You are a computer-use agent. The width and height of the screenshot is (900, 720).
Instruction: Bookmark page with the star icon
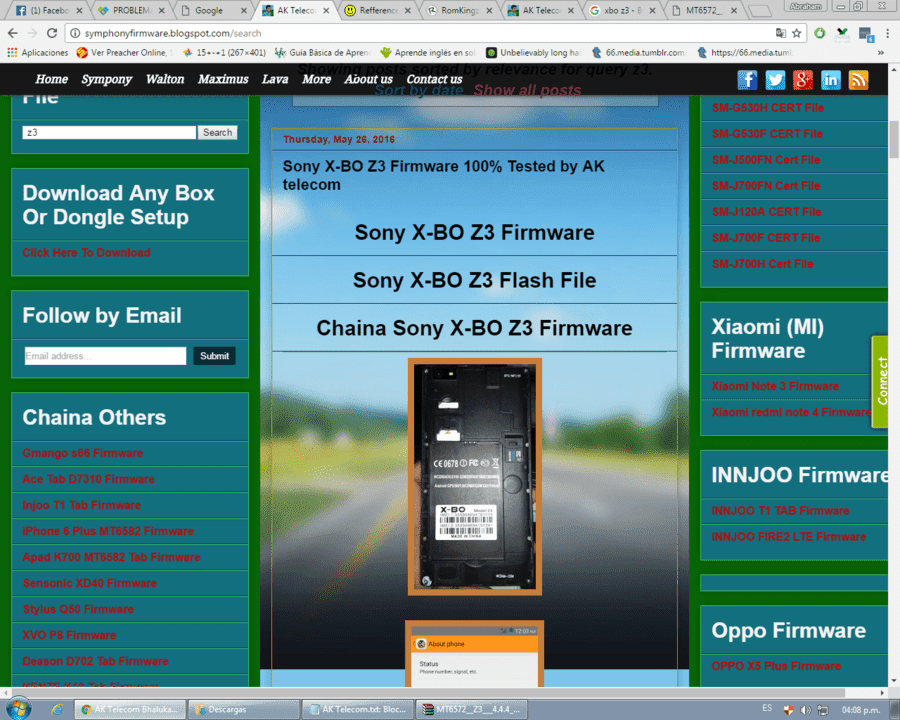[x=796, y=33]
